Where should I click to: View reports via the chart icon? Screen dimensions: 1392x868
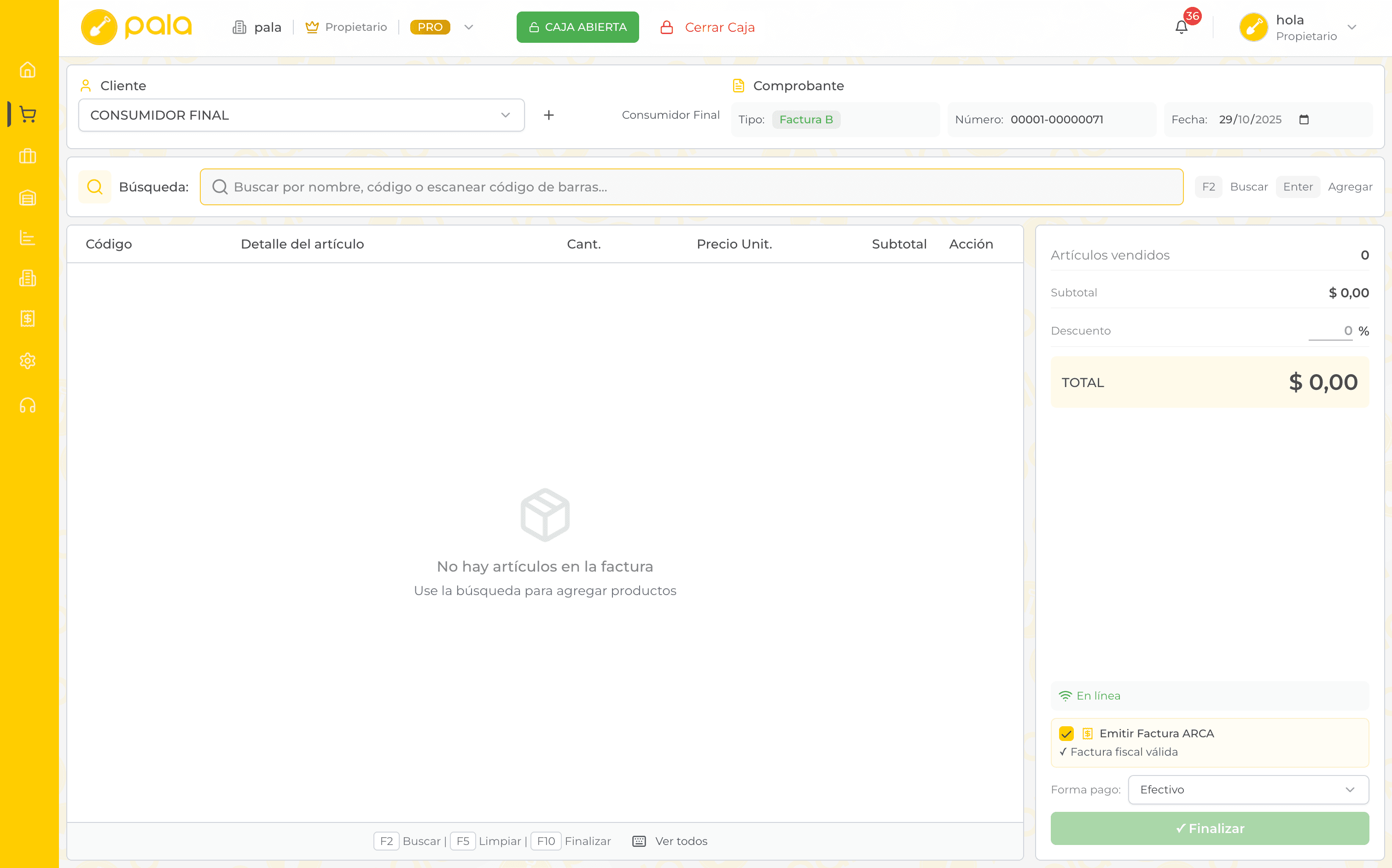tap(27, 237)
